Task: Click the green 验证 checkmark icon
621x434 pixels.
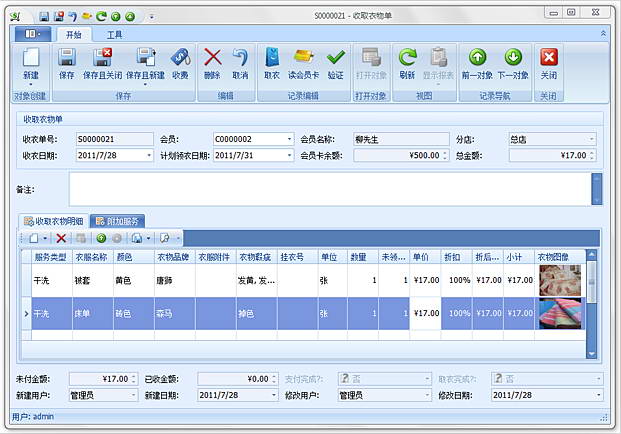Action: pyautogui.click(x=336, y=63)
